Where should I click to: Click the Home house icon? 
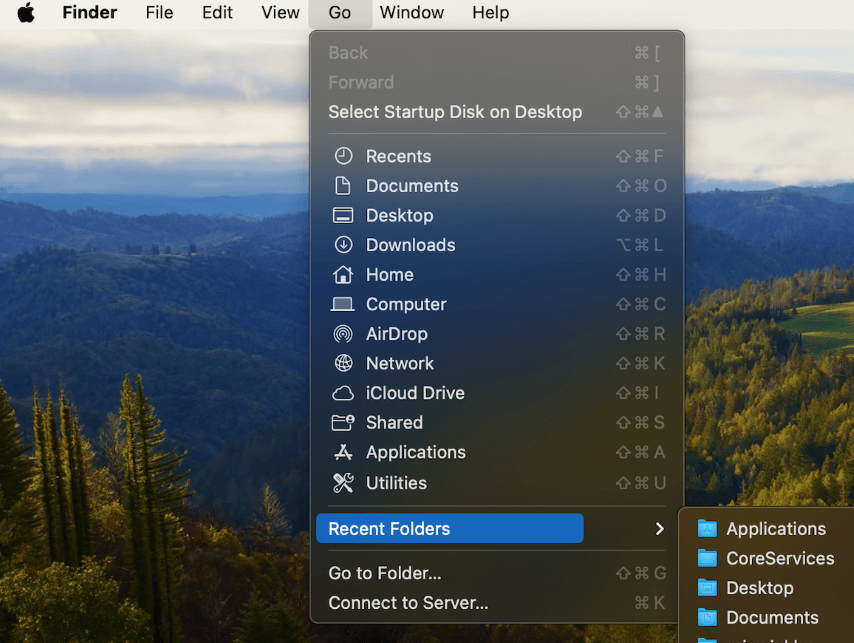click(x=343, y=274)
